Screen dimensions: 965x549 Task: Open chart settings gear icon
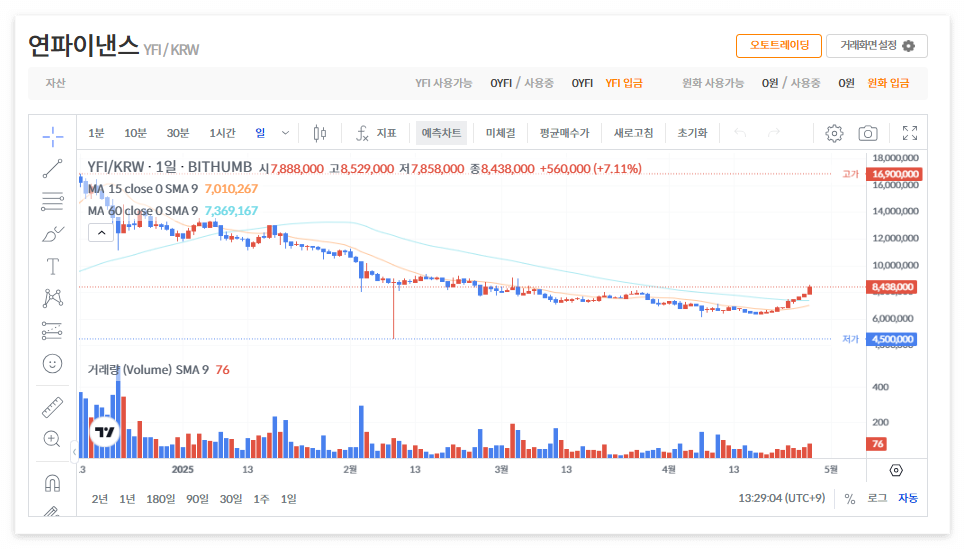click(x=835, y=133)
